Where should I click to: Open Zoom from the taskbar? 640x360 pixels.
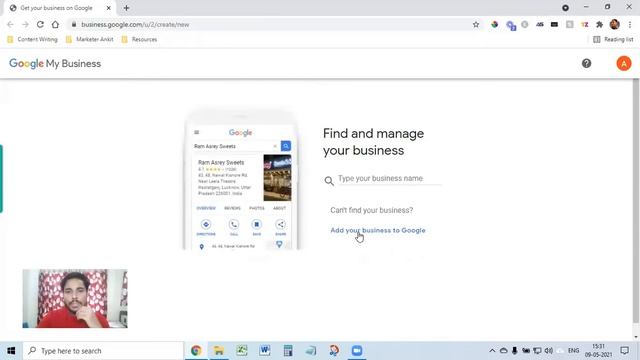(357, 351)
